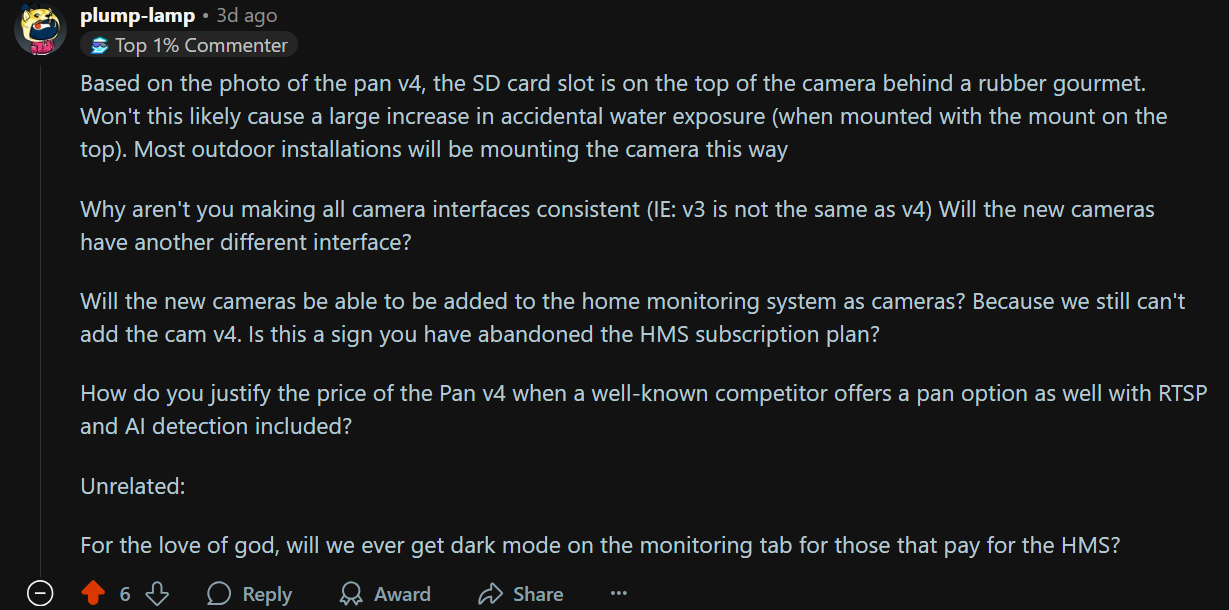Click the Reply button
The image size is (1229, 610).
click(x=249, y=594)
